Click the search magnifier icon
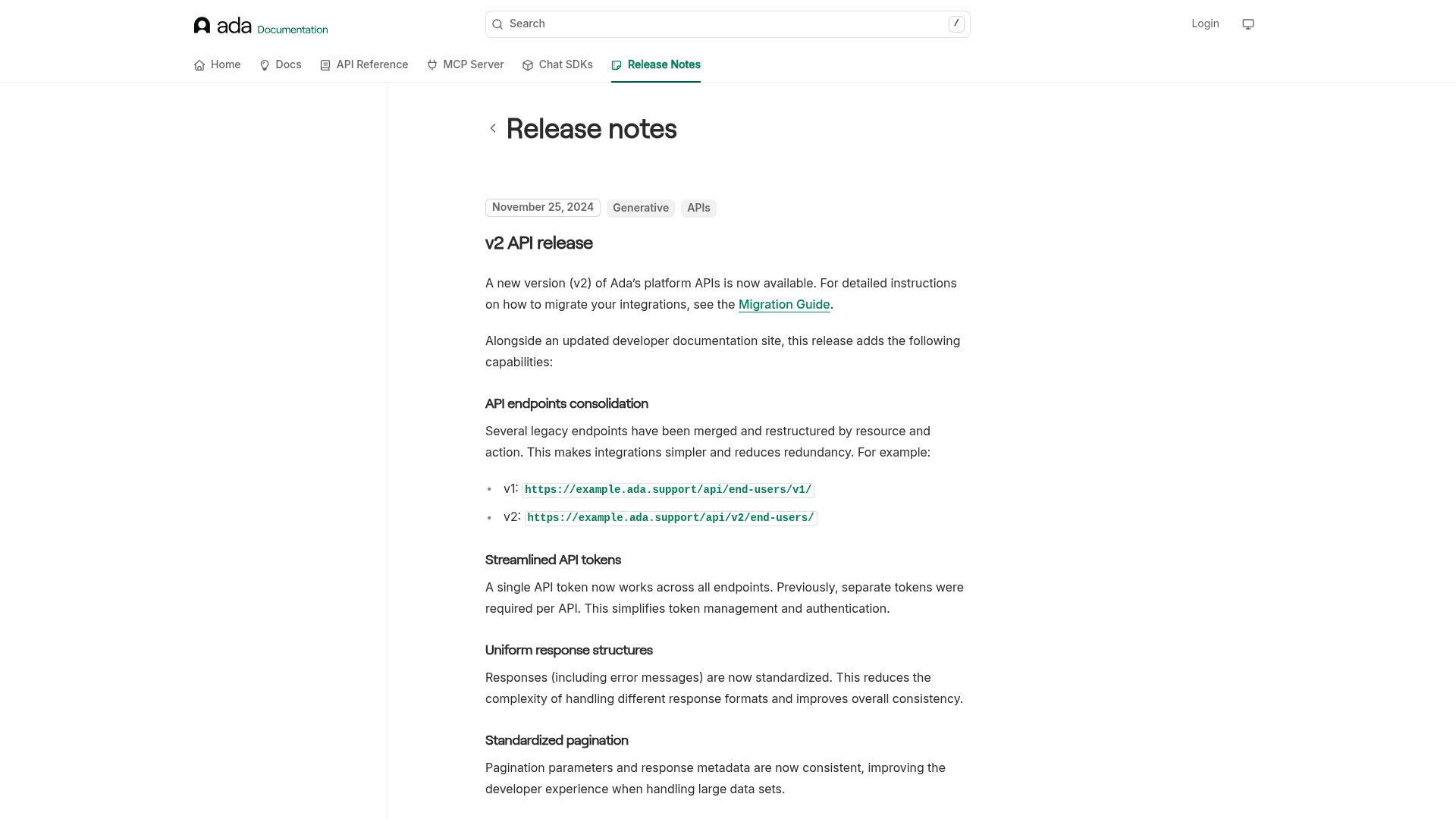 [x=497, y=24]
